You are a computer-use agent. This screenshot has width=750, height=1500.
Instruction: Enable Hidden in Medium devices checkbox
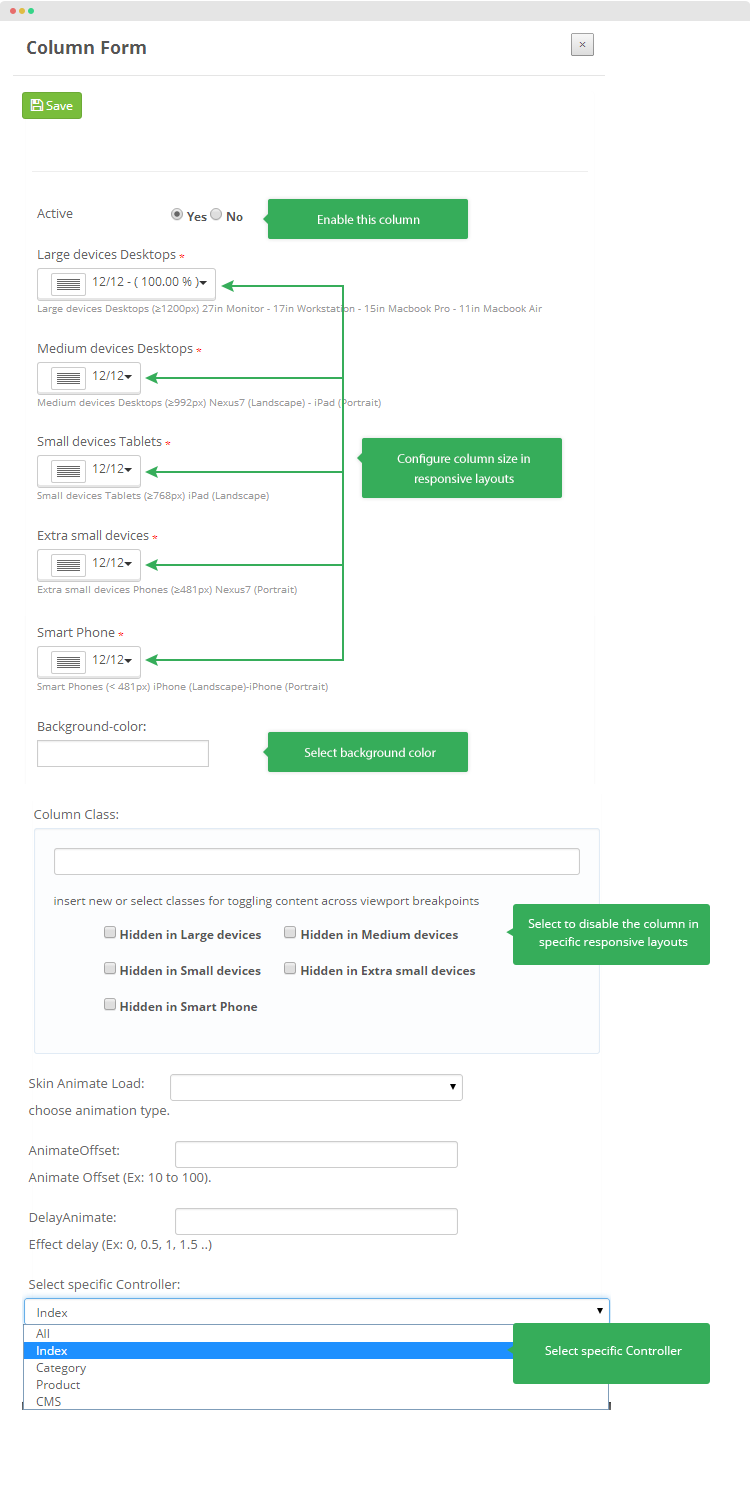click(290, 933)
